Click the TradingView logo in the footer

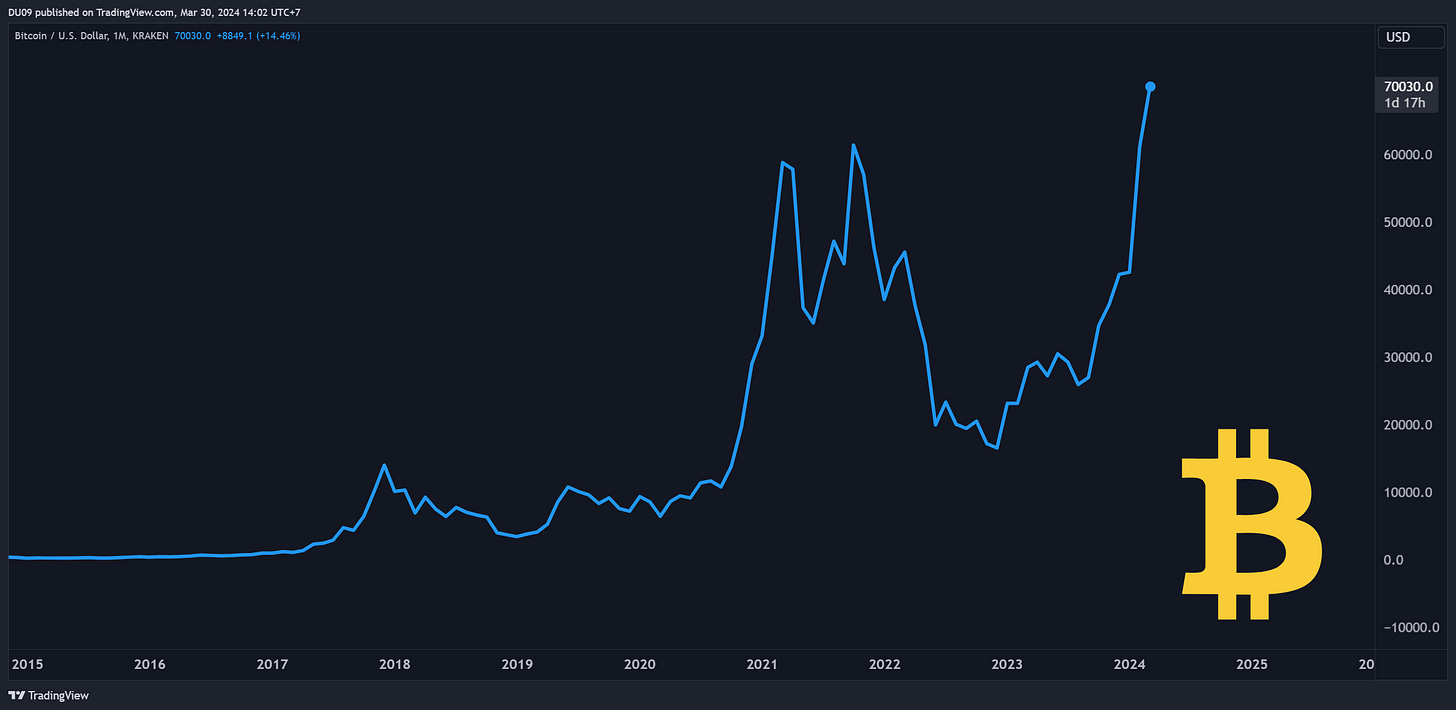pos(47,695)
